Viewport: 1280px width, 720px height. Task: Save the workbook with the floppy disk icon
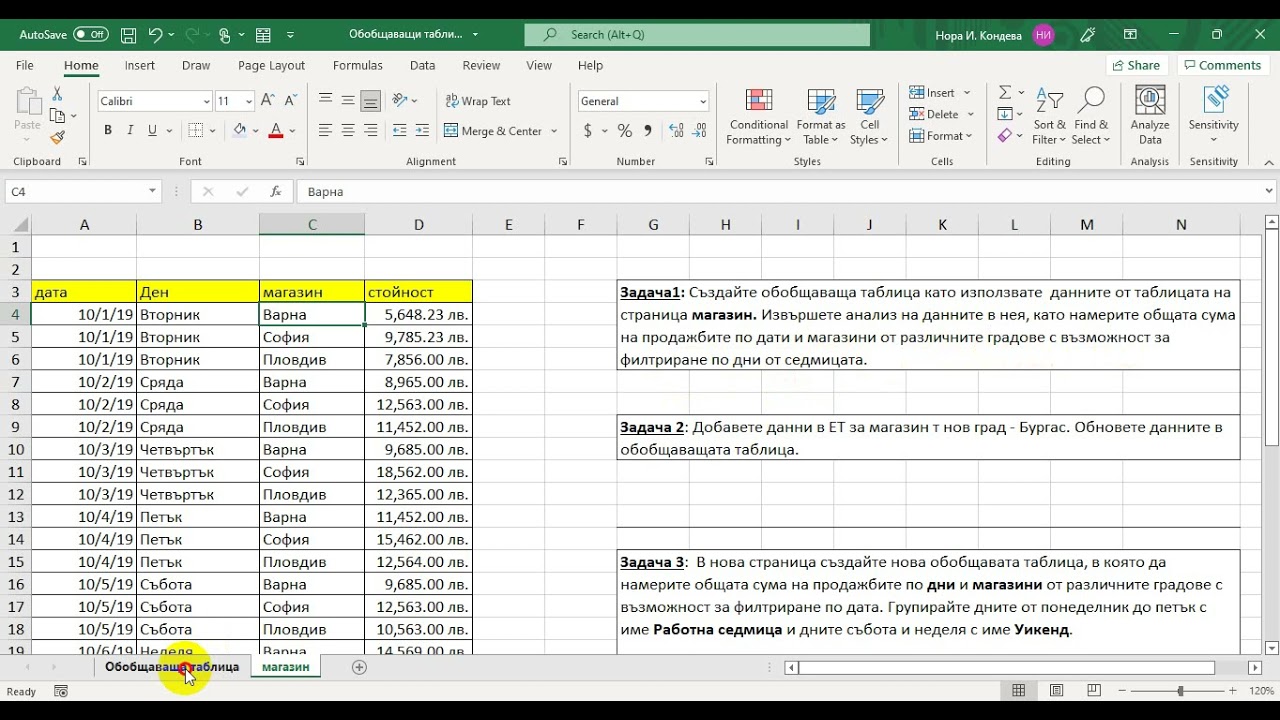tap(128, 34)
